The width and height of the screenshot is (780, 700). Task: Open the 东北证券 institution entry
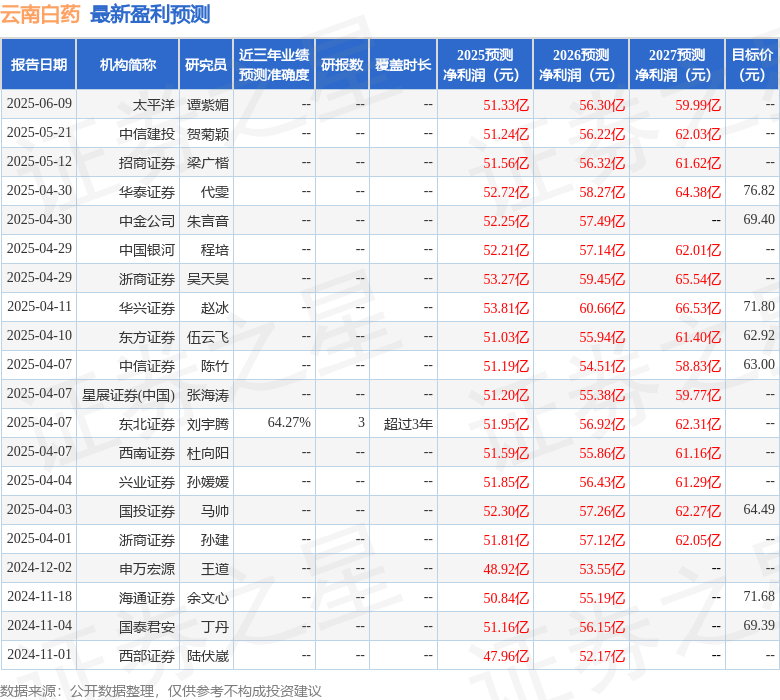[146, 424]
